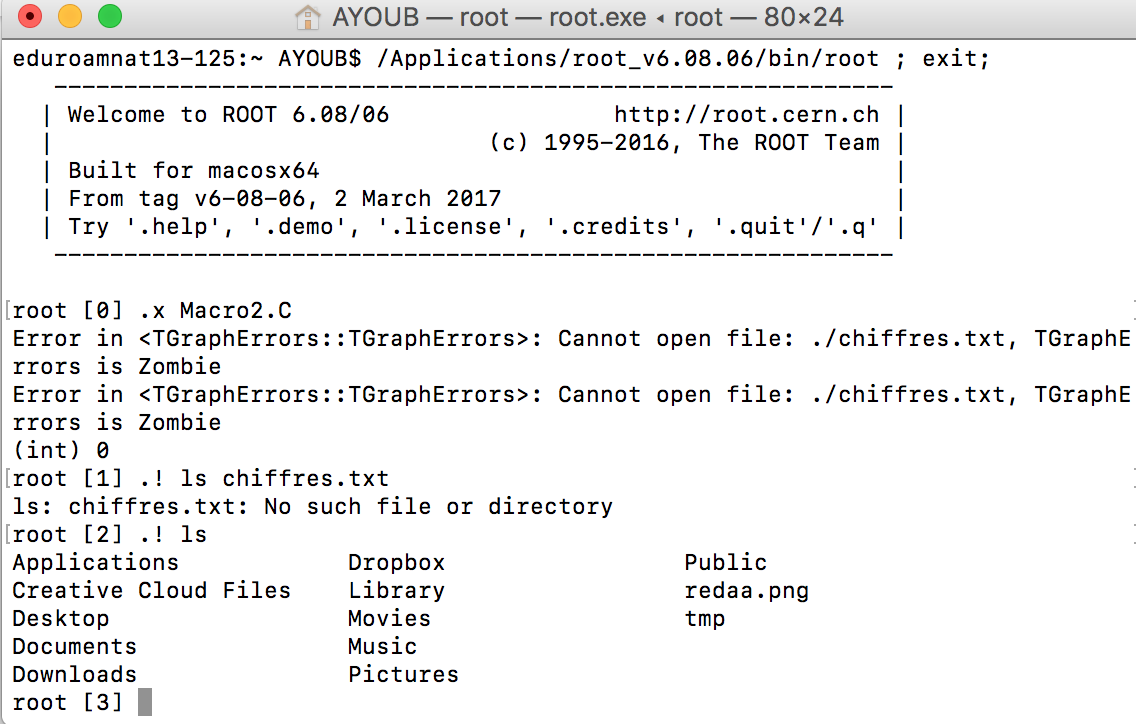Viewport: 1136px width, 724px height.
Task: Click the 'No such file or directory' message
Action: click(438, 507)
